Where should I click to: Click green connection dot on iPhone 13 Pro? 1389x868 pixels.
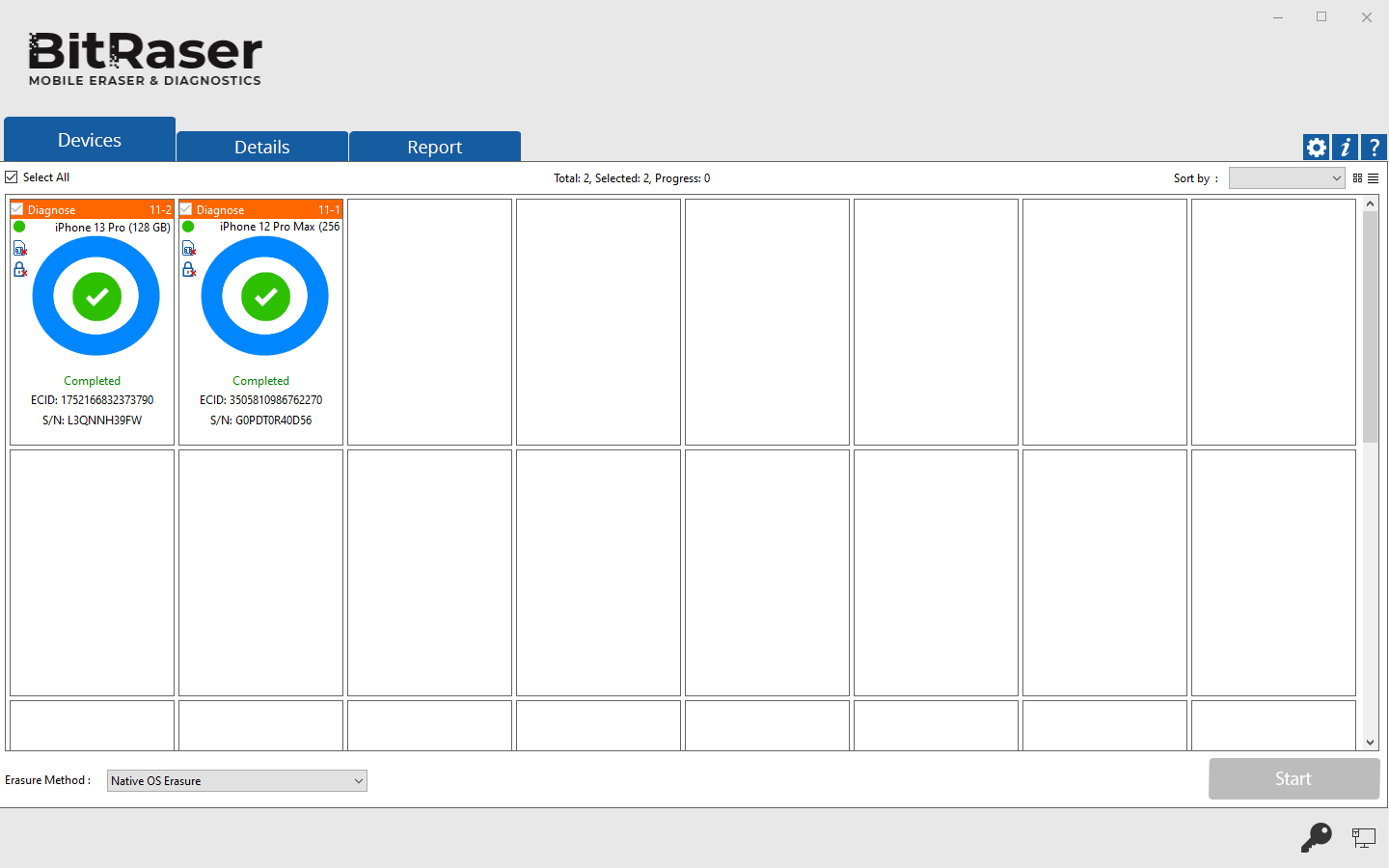click(x=19, y=227)
